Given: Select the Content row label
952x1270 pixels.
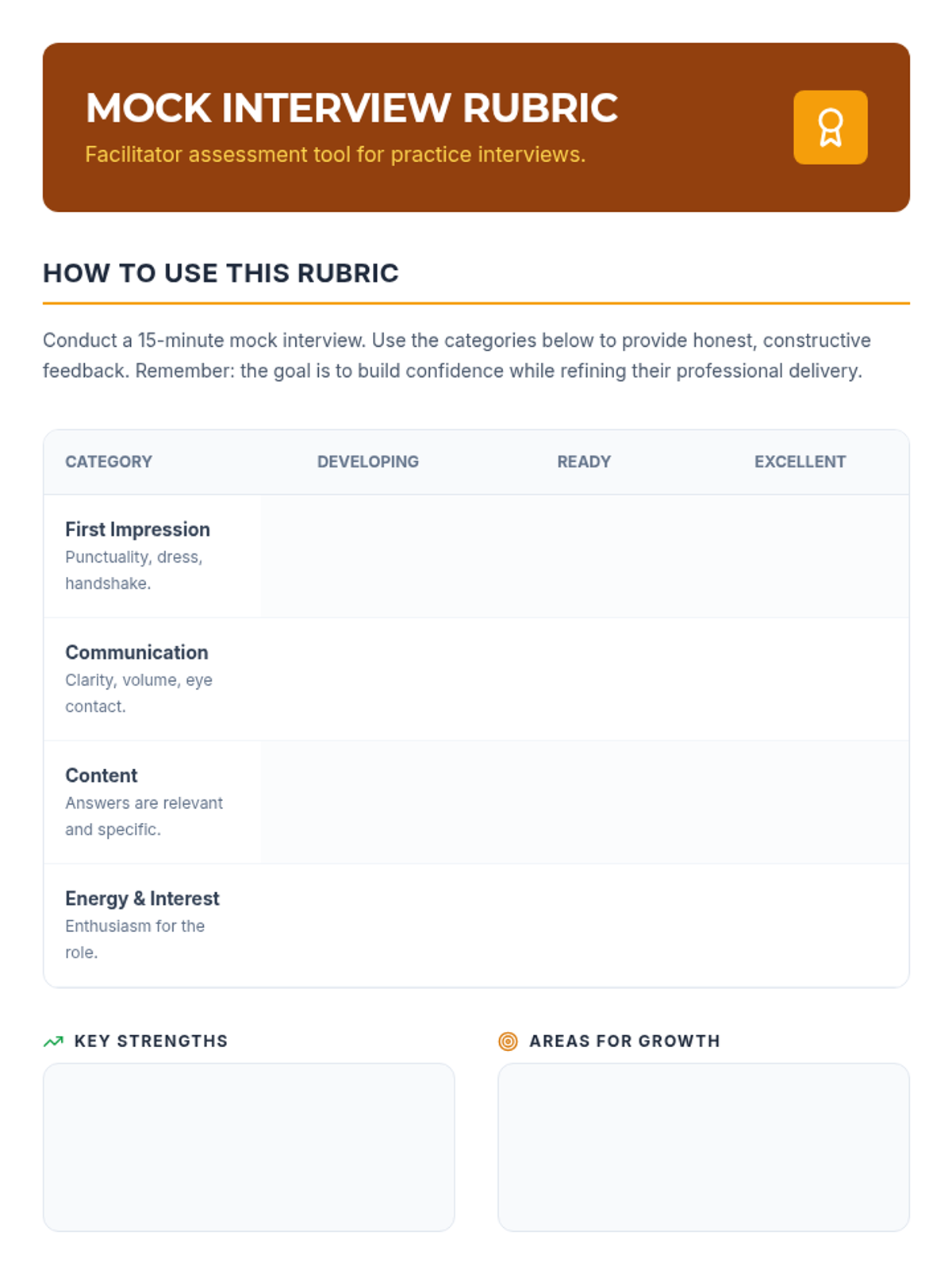Looking at the screenshot, I should coord(102,775).
